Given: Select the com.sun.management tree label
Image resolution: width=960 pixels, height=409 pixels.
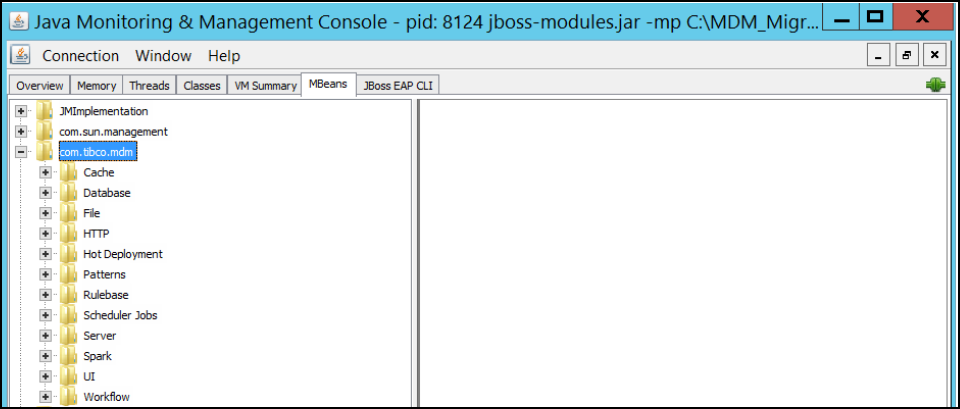Looking at the screenshot, I should 113,132.
